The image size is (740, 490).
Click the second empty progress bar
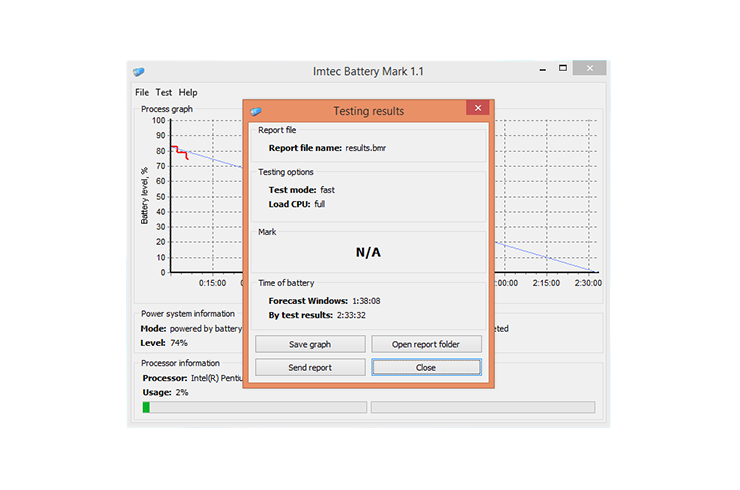pyautogui.click(x=483, y=407)
